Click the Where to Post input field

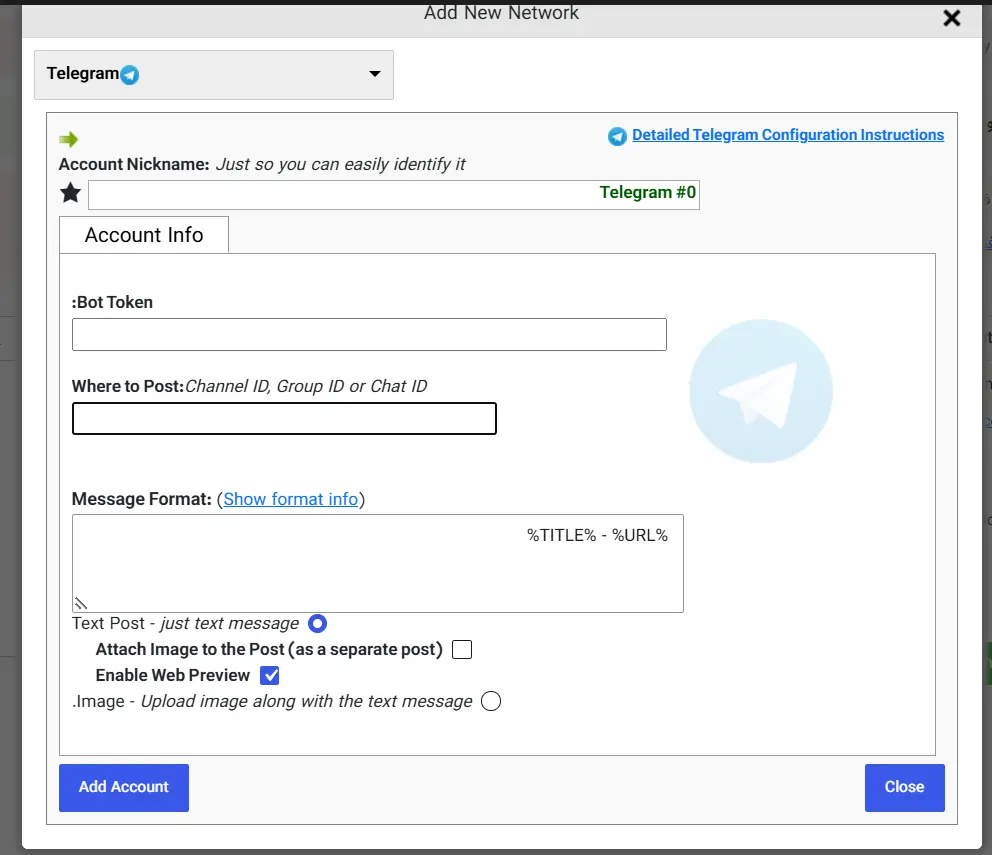pyautogui.click(x=284, y=418)
